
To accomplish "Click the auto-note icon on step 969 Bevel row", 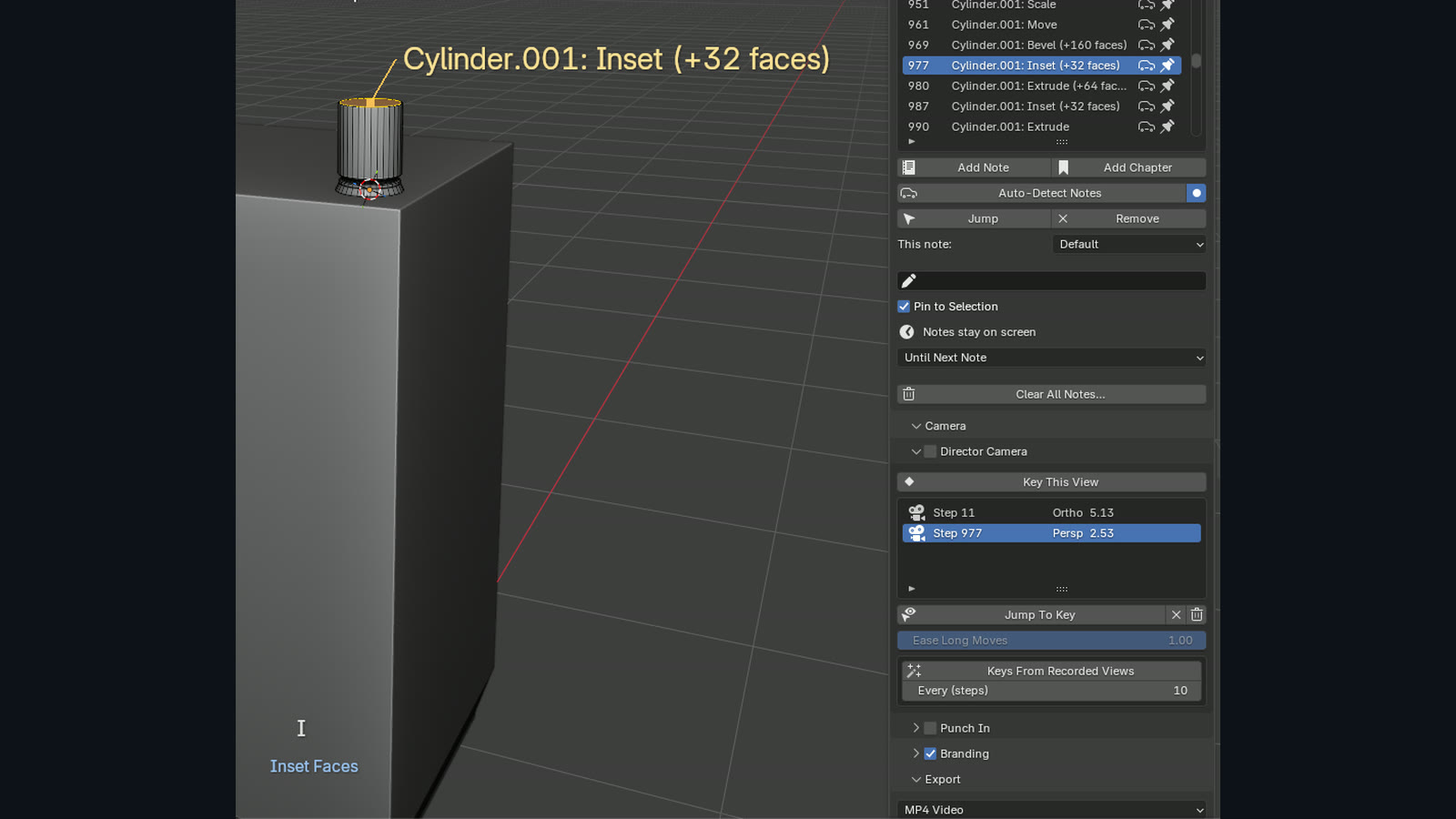I will (1147, 45).
